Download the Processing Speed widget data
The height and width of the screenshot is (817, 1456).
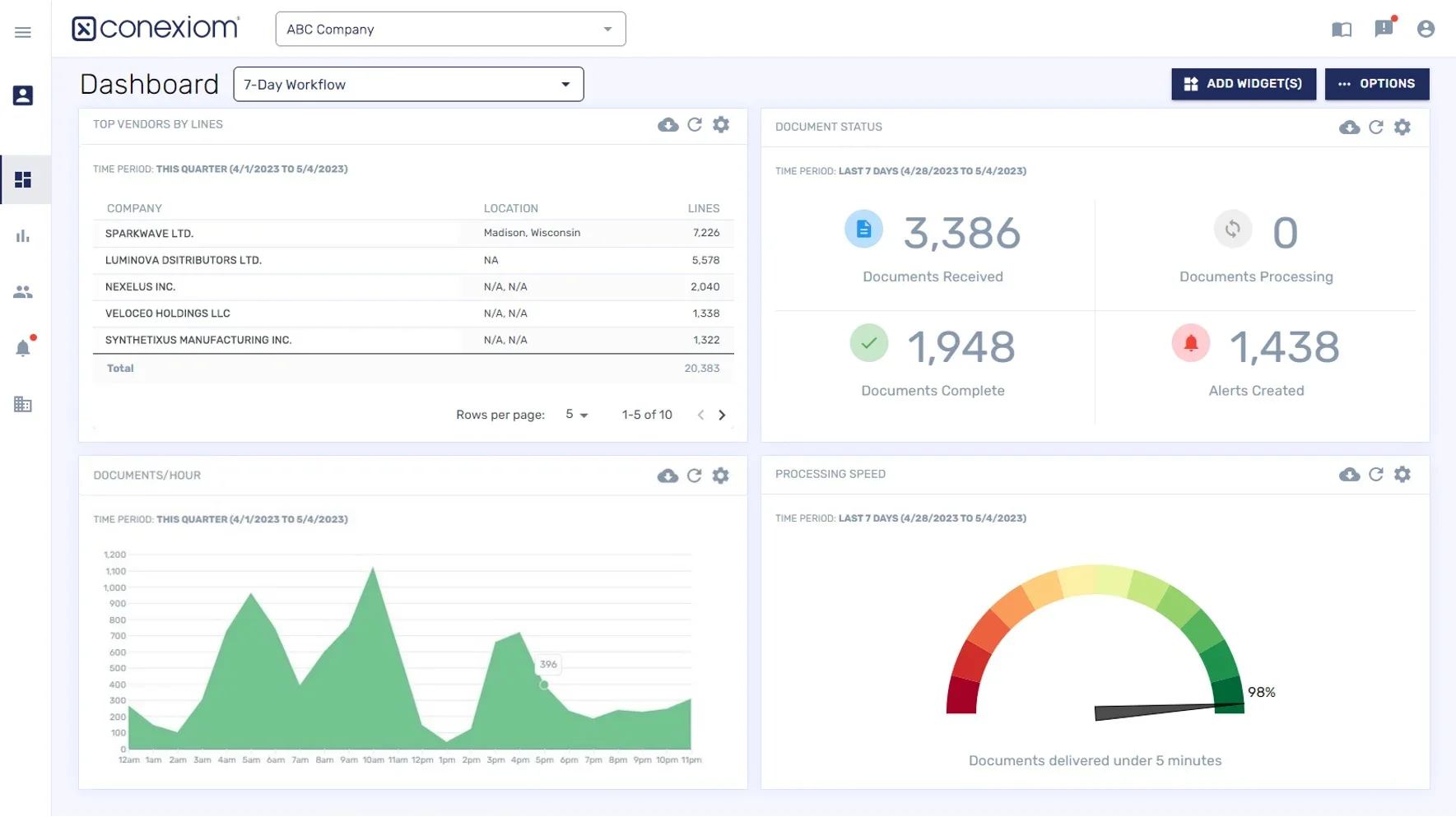point(1349,475)
